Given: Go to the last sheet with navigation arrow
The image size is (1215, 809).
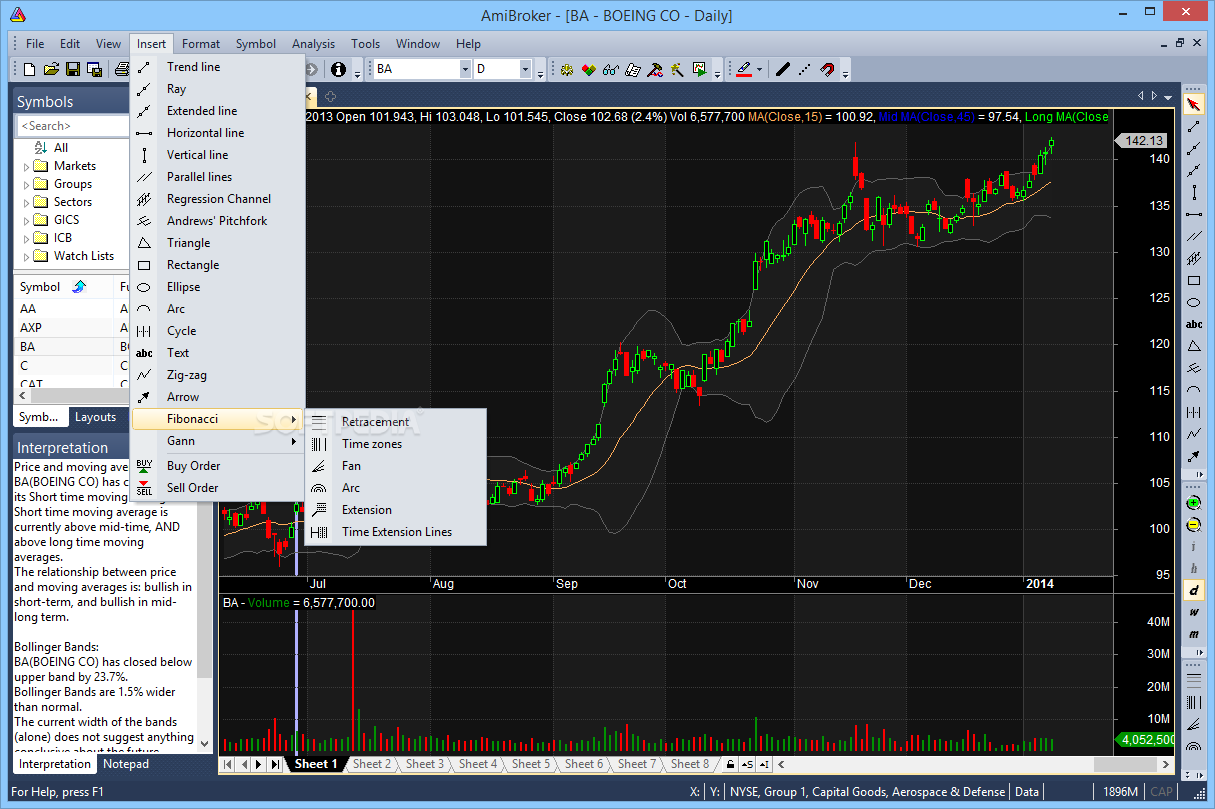Looking at the screenshot, I should click(x=274, y=764).
